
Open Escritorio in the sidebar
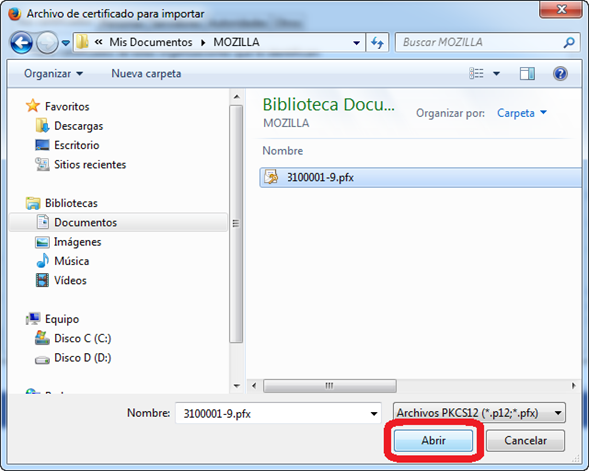(77, 145)
